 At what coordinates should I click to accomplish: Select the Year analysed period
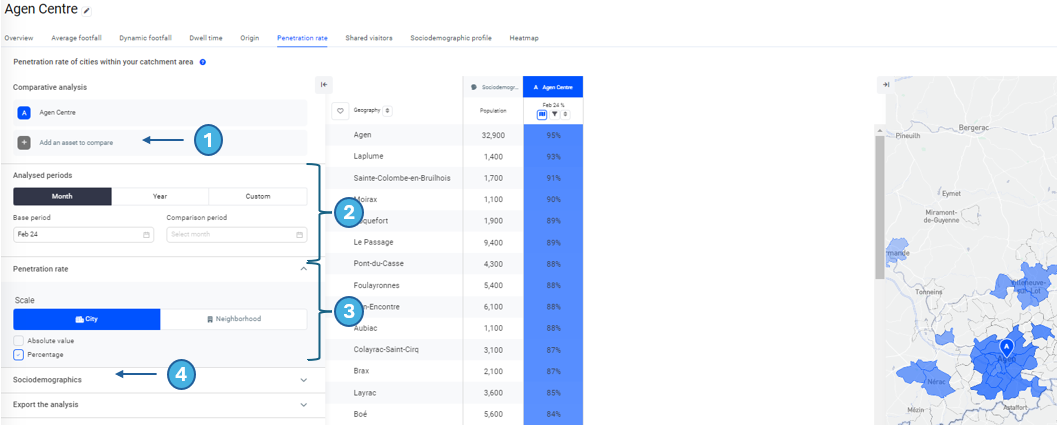pyautogui.click(x=160, y=196)
